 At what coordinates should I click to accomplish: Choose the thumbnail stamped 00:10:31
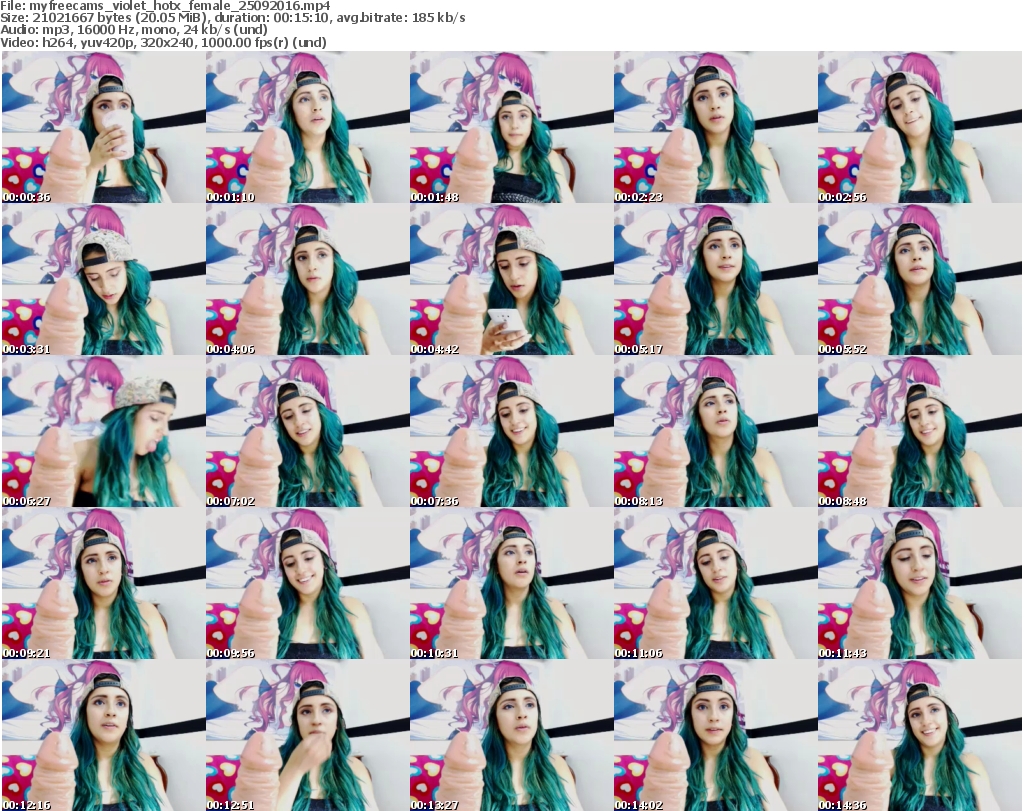pyautogui.click(x=511, y=584)
